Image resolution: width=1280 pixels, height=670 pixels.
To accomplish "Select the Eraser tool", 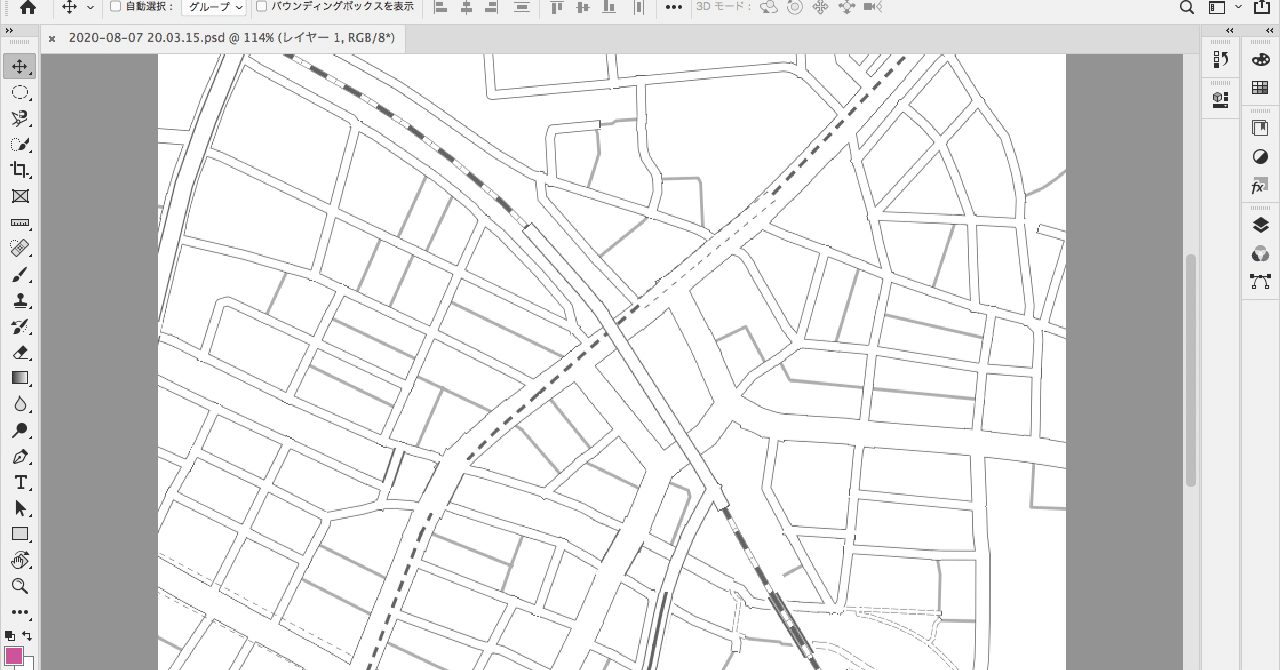I will [19, 352].
